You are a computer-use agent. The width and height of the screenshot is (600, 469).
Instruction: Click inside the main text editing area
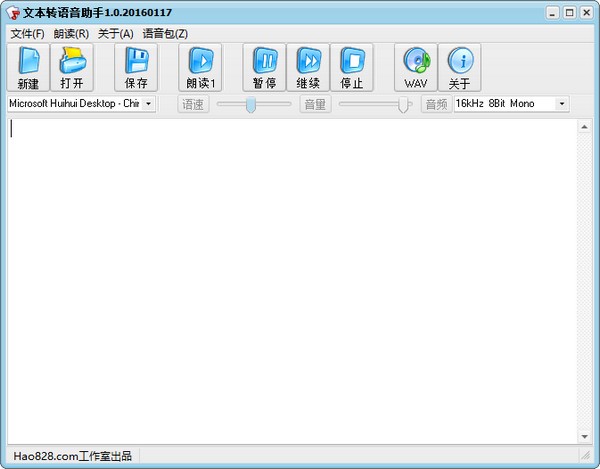(290, 280)
